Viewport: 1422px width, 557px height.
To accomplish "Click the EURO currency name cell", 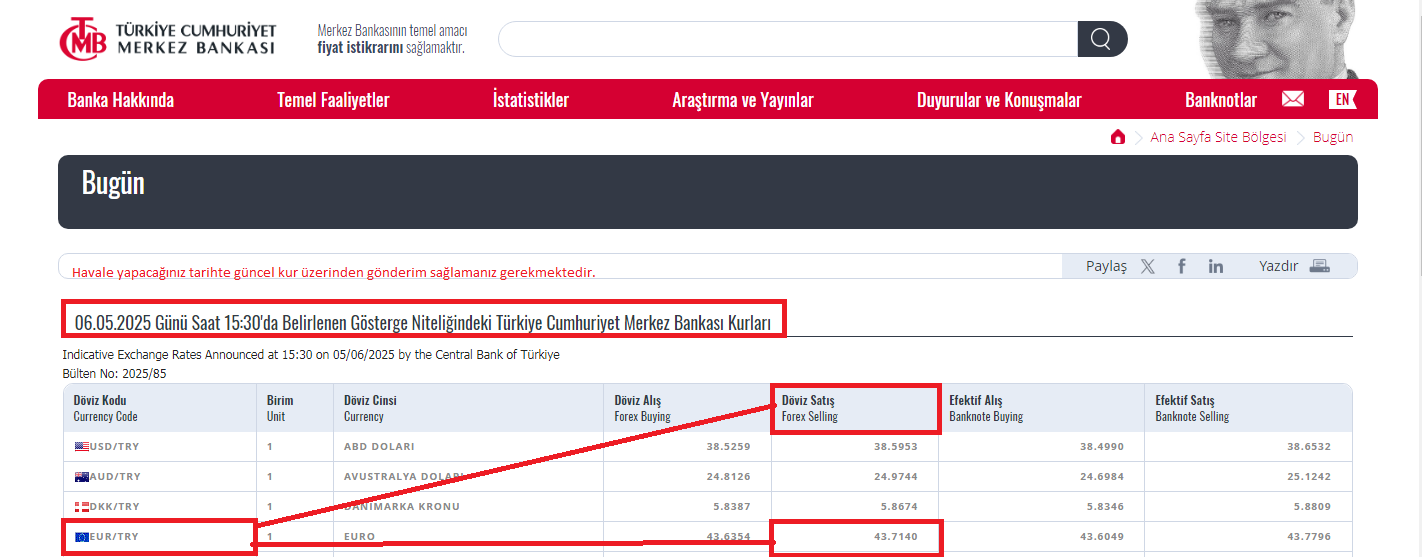I will click(x=359, y=537).
